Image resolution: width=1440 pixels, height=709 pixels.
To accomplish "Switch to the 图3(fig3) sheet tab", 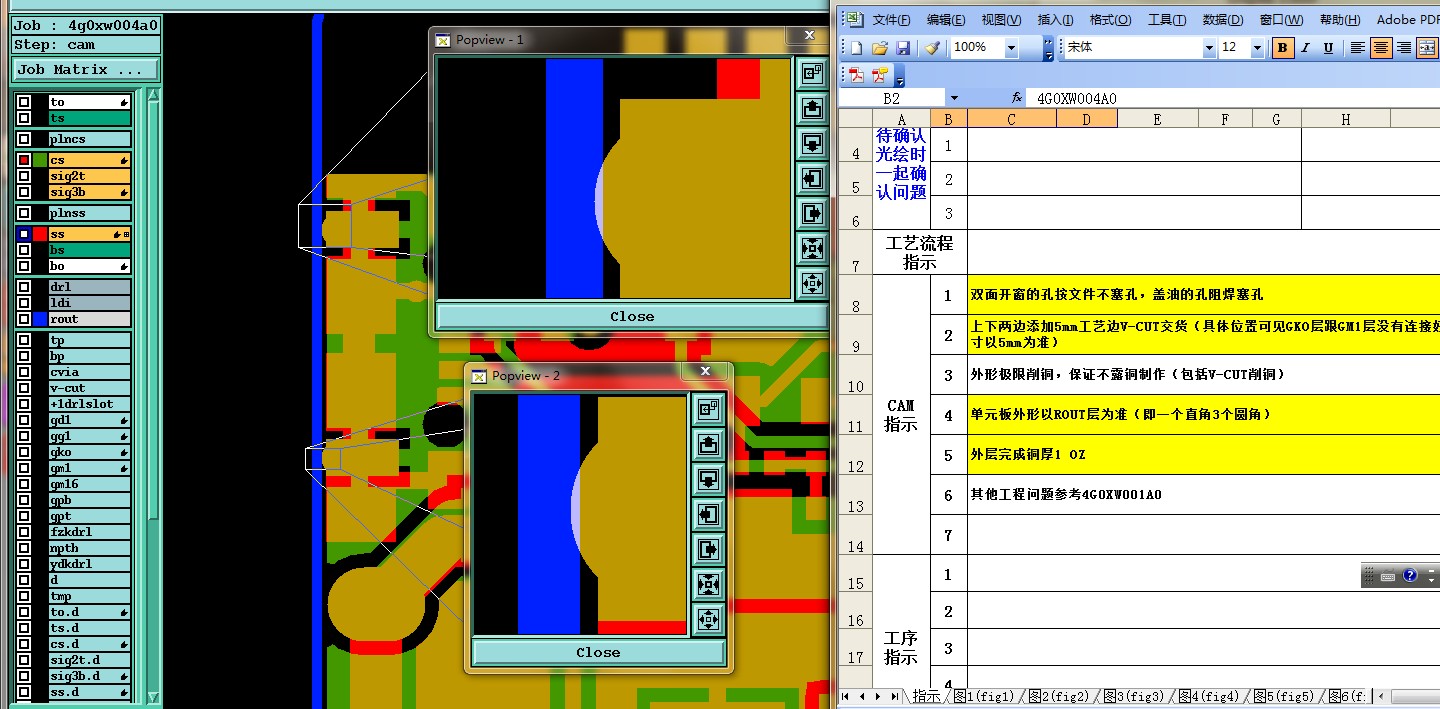I will [1133, 696].
